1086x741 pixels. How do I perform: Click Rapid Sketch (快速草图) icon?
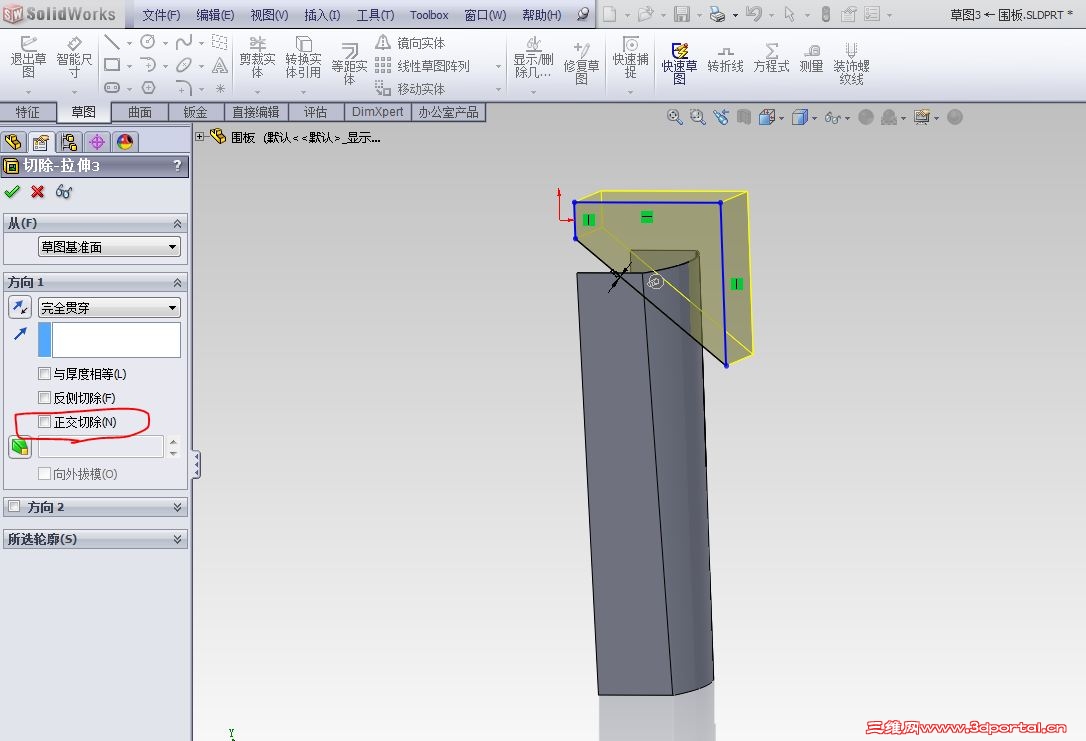pyautogui.click(x=679, y=62)
